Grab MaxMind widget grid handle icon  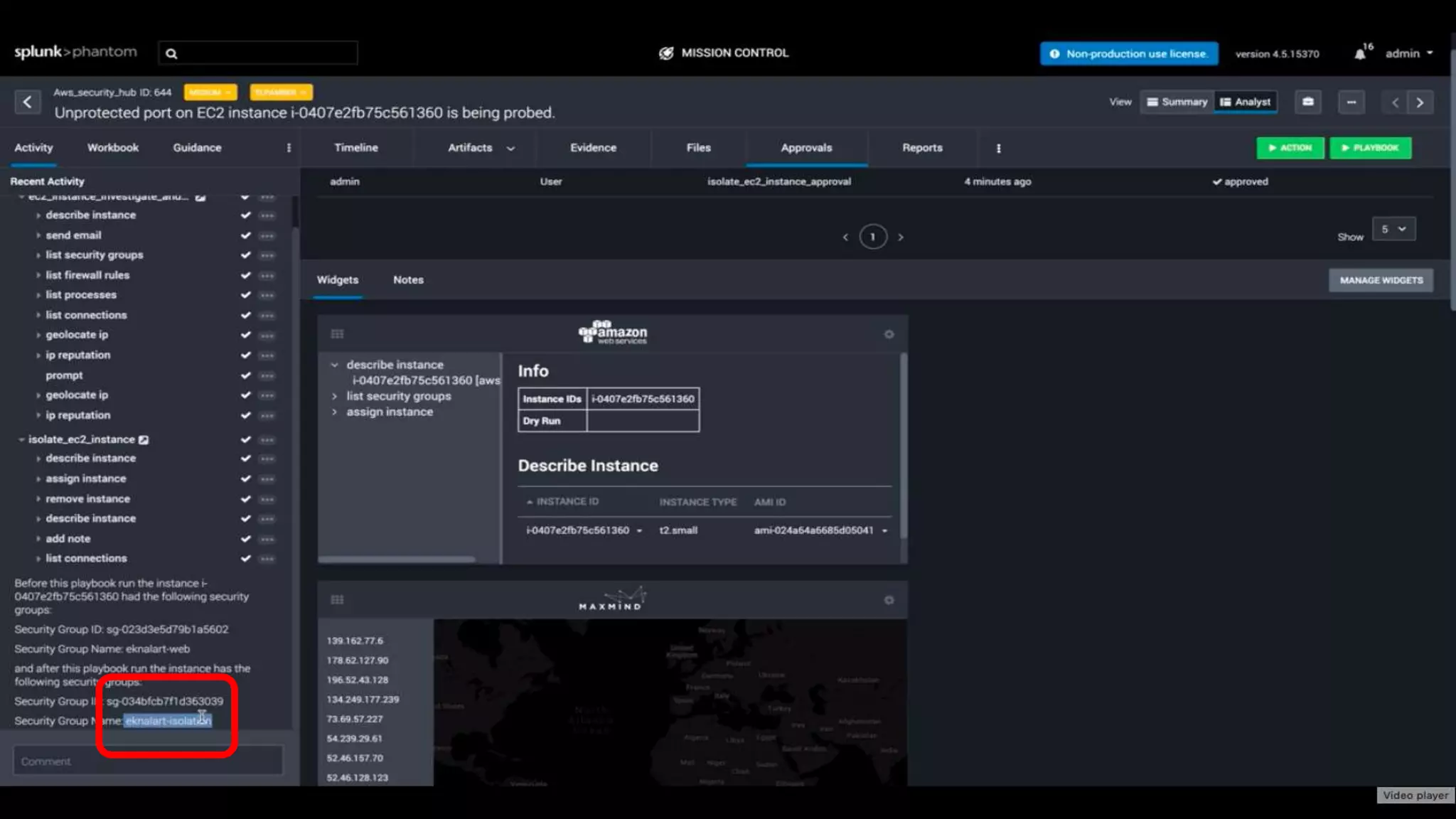pos(337,600)
